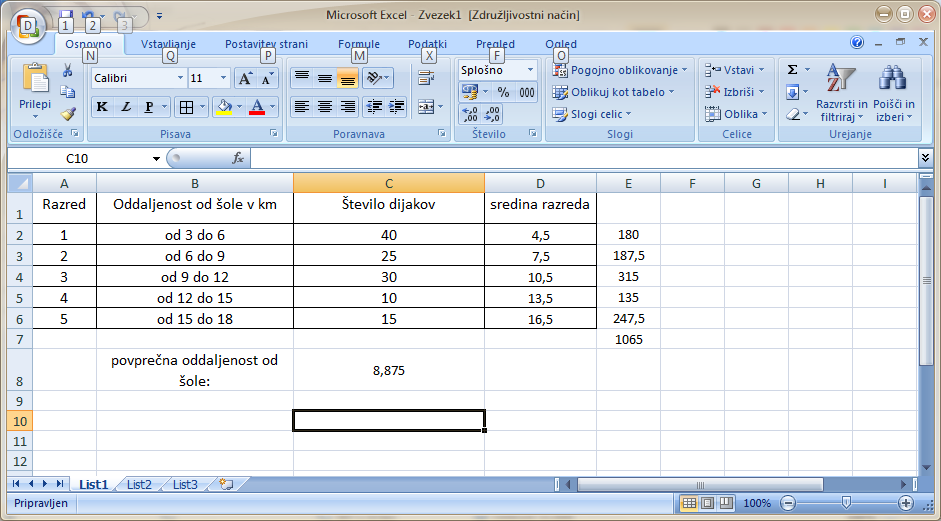This screenshot has width=941, height=521.
Task: Click the center text alignment icon
Action: coord(324,106)
